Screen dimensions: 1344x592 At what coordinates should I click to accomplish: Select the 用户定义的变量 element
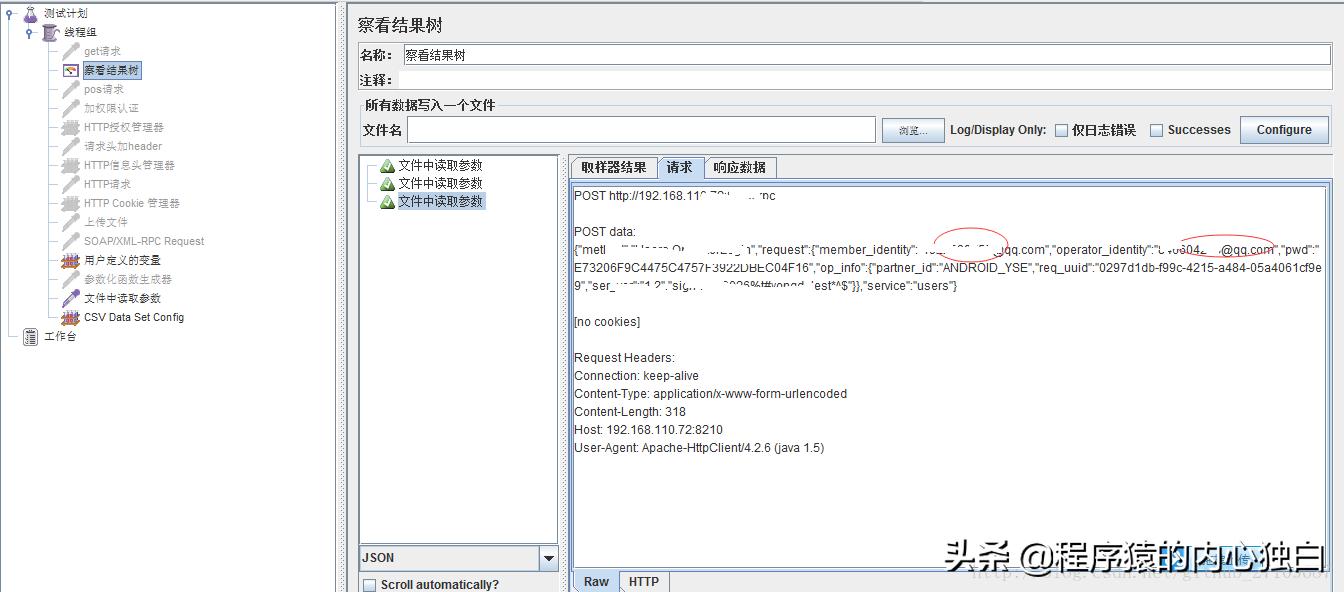119,260
